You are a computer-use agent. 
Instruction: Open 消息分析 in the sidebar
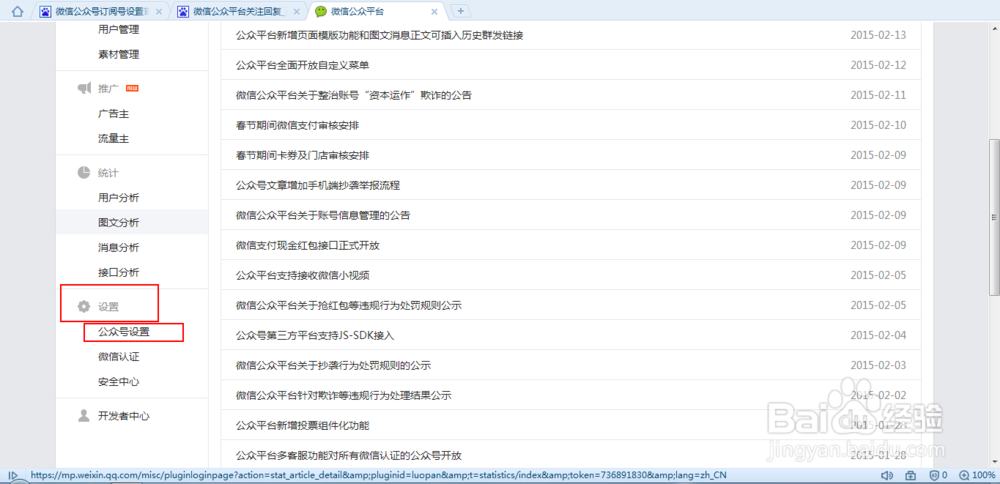pyautogui.click(x=119, y=247)
